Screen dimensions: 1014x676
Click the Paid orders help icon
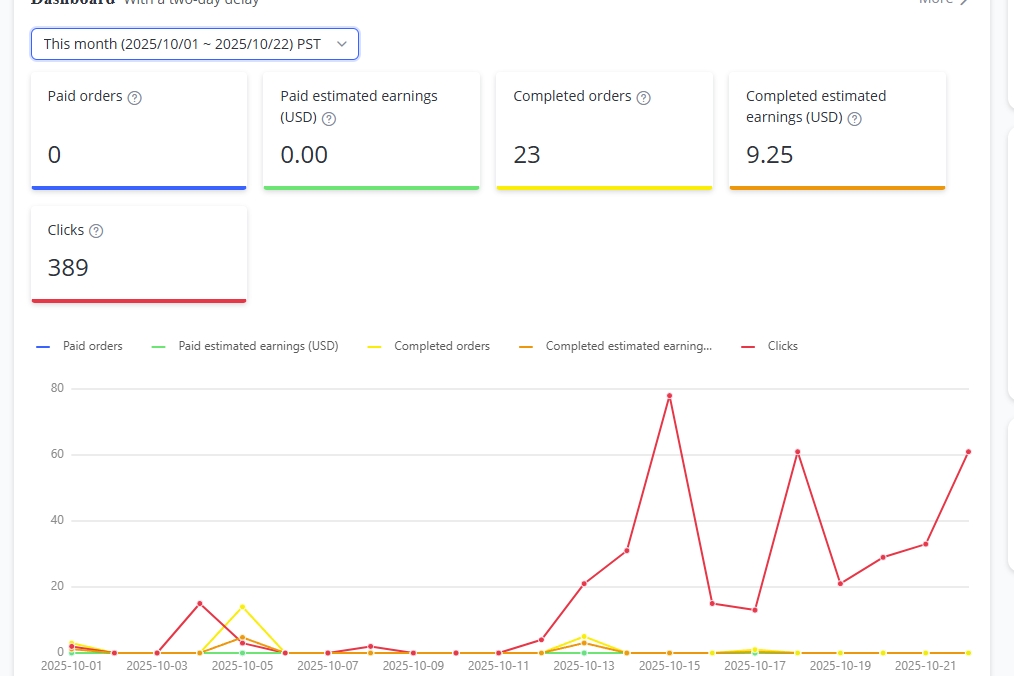pyautogui.click(x=135, y=98)
